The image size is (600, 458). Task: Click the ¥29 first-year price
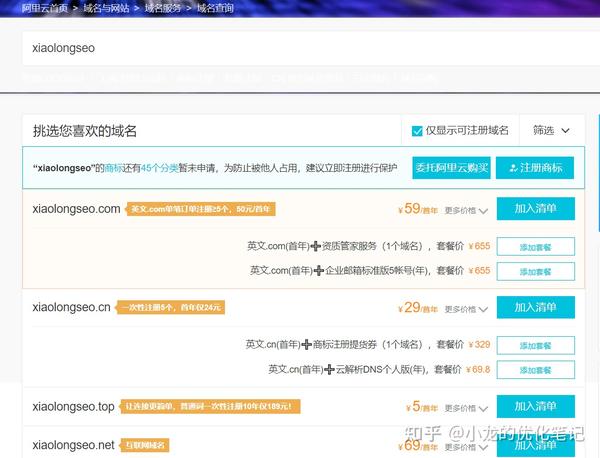coord(418,307)
